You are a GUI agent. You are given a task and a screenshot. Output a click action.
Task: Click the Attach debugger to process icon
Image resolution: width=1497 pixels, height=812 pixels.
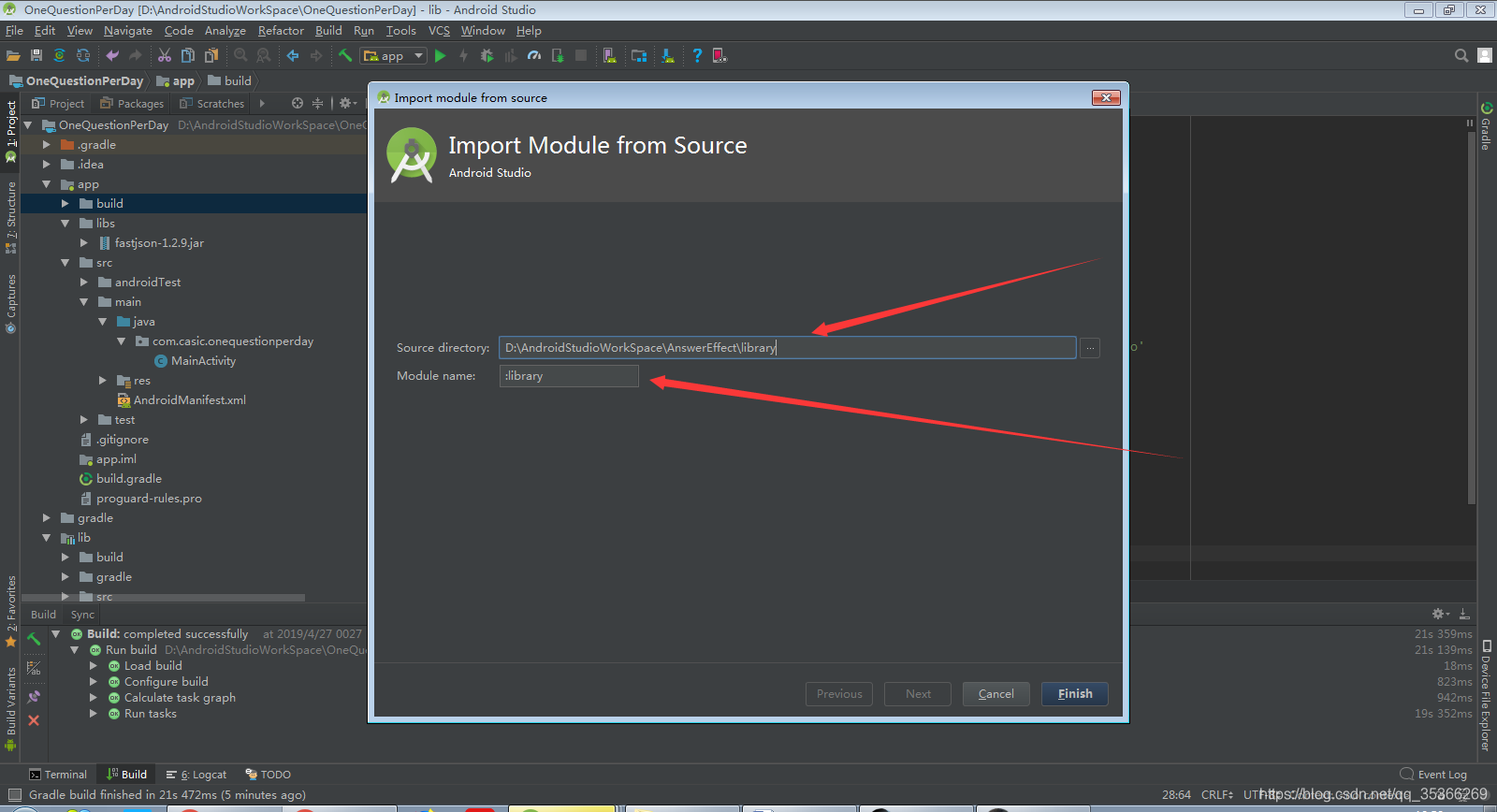[558, 56]
